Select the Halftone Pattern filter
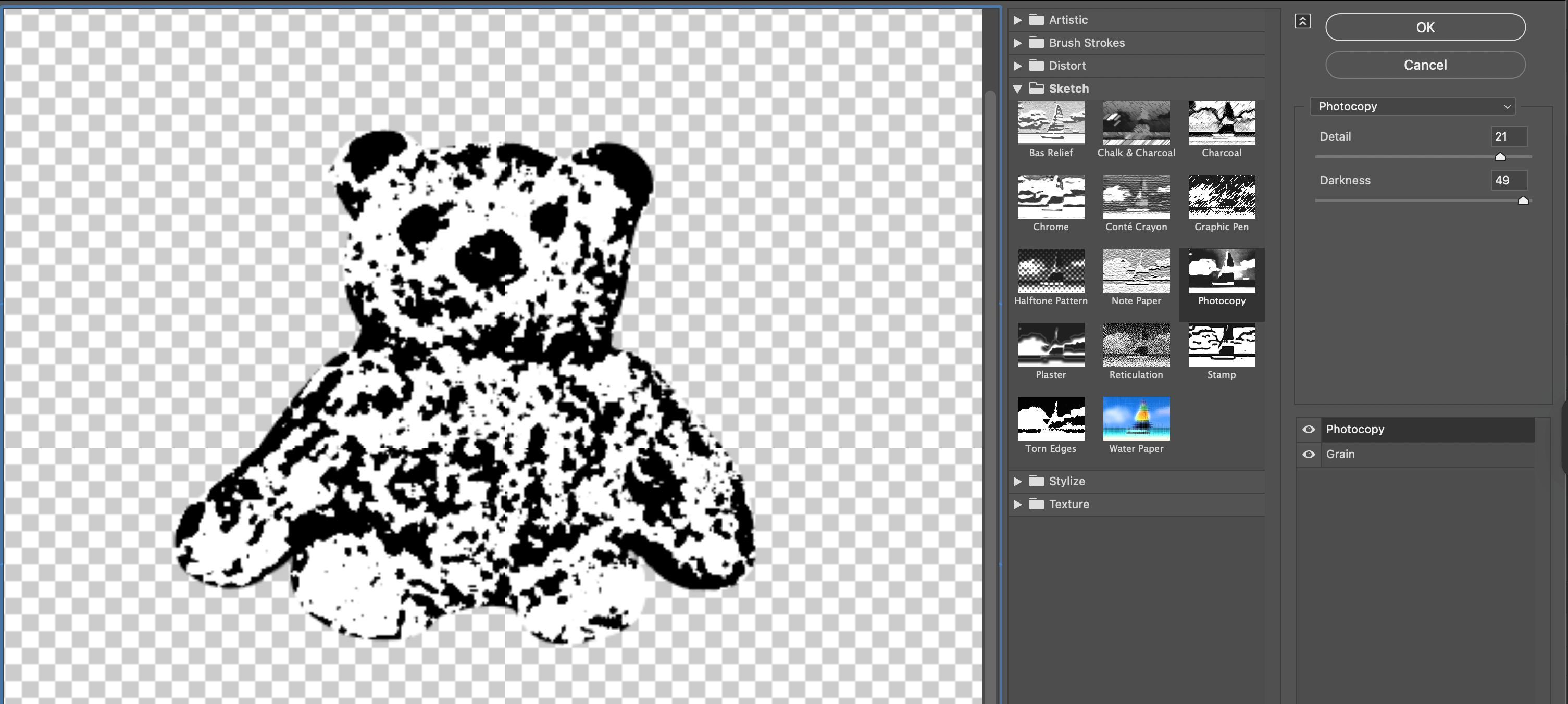 1051,270
